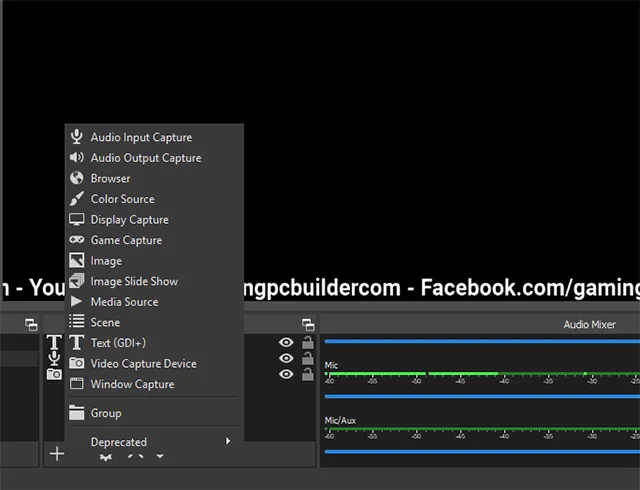Viewport: 640px width, 490px height.
Task: Choose Audio Input Capture from the source menu
Action: 154,137
